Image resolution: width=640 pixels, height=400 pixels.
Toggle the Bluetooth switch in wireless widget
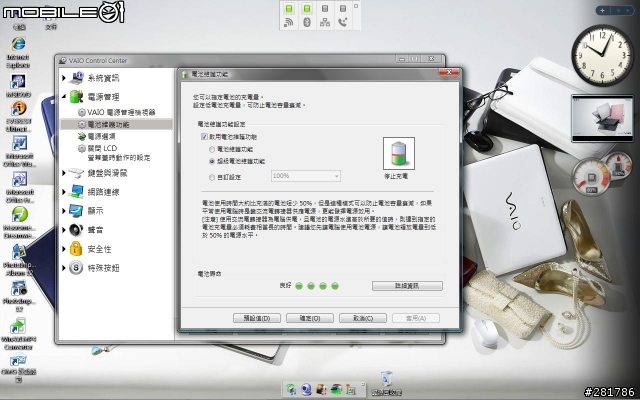pyautogui.click(x=307, y=9)
